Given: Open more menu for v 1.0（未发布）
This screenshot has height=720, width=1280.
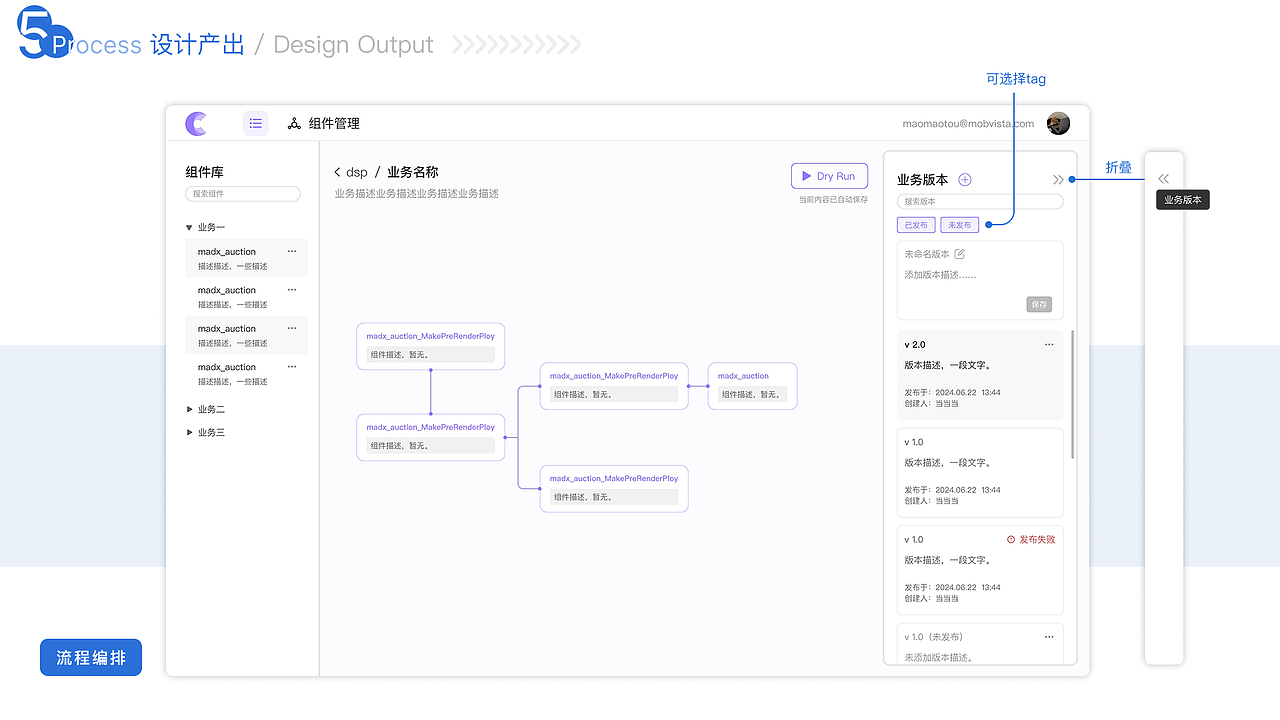Looking at the screenshot, I should coord(1049,636).
